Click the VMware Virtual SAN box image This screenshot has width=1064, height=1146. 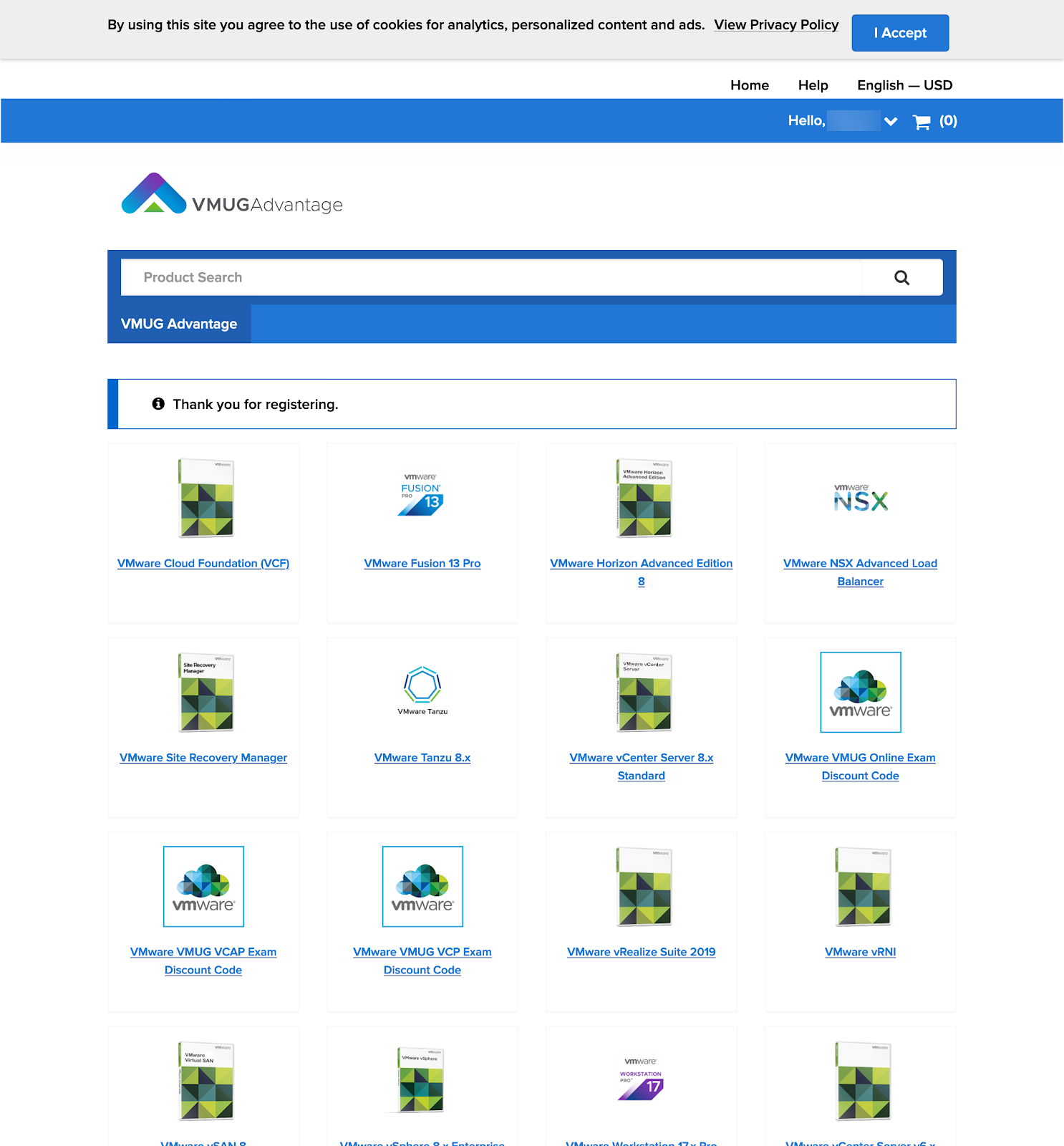tap(206, 1081)
